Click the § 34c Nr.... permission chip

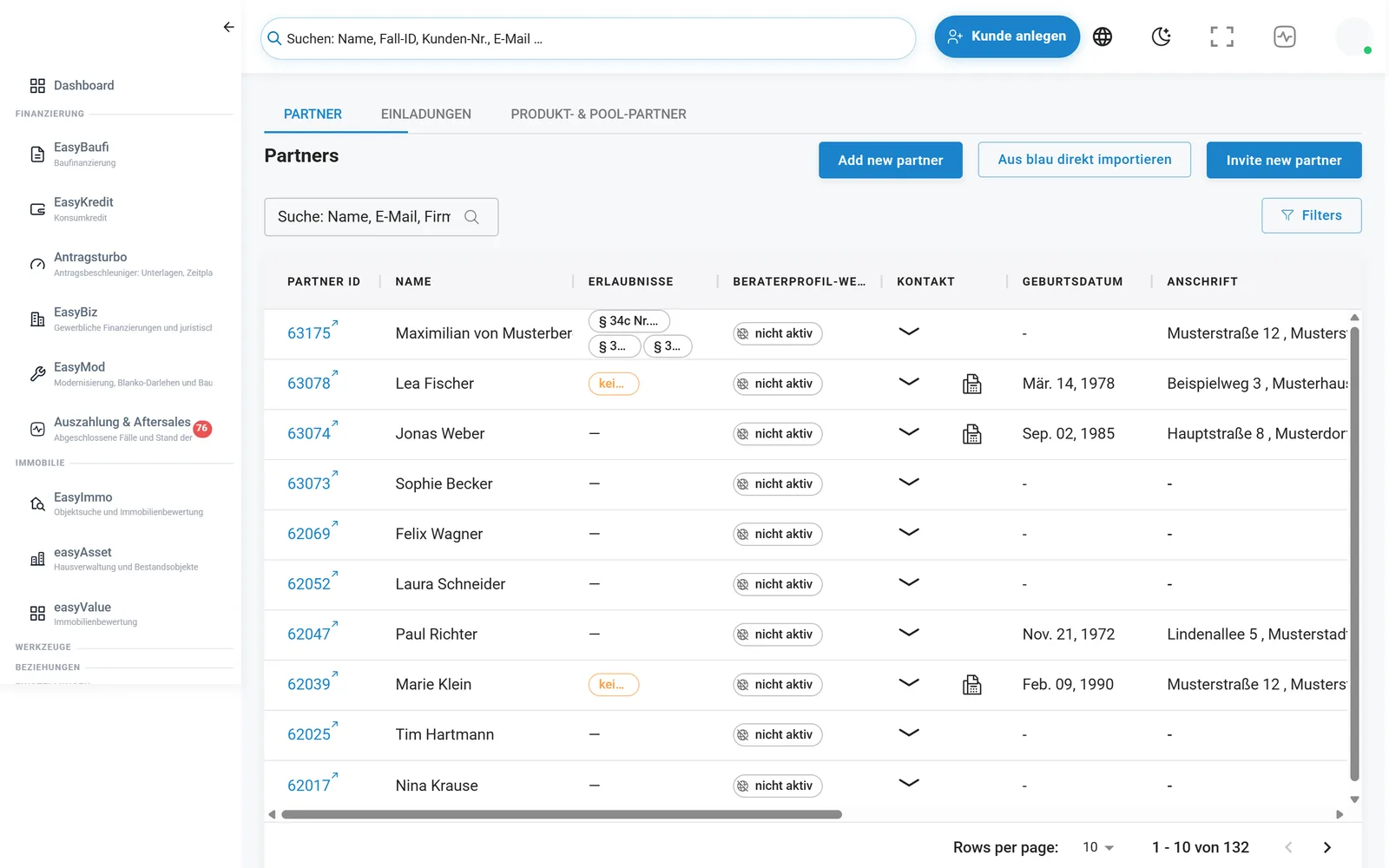(x=629, y=321)
